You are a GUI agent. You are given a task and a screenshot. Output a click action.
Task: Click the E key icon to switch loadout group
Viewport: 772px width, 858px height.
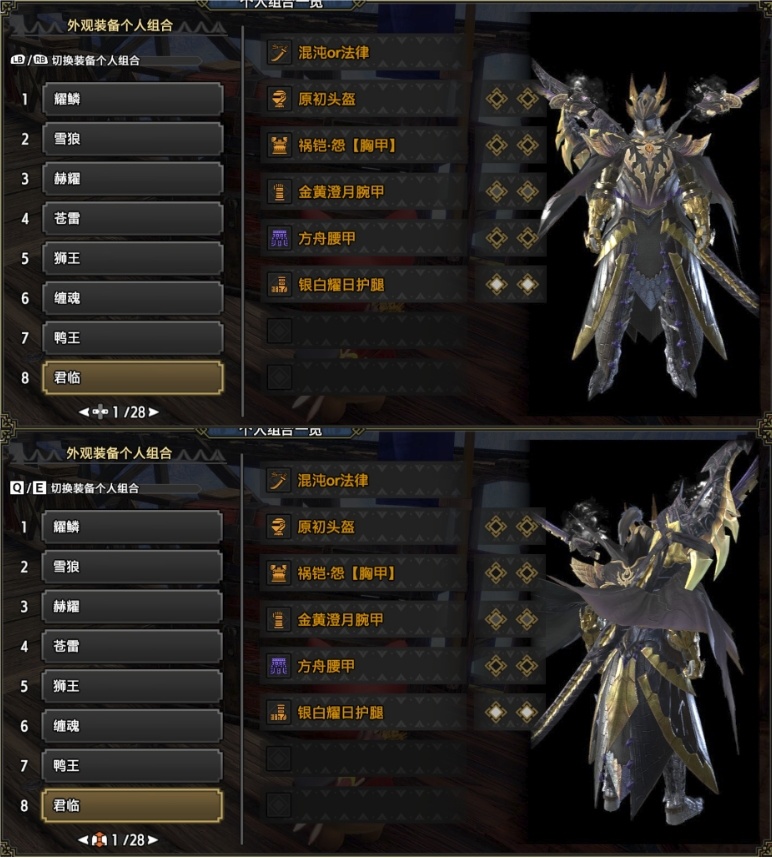(39, 488)
